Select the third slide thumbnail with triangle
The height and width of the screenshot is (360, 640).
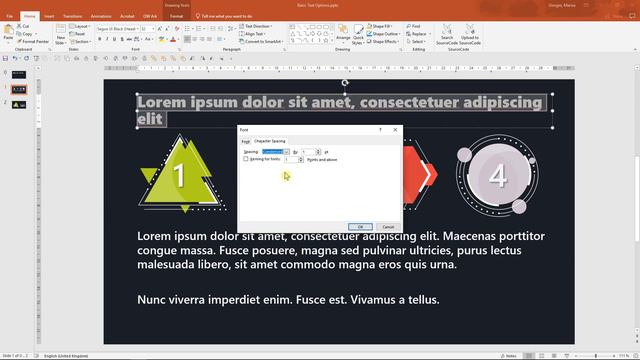19,105
